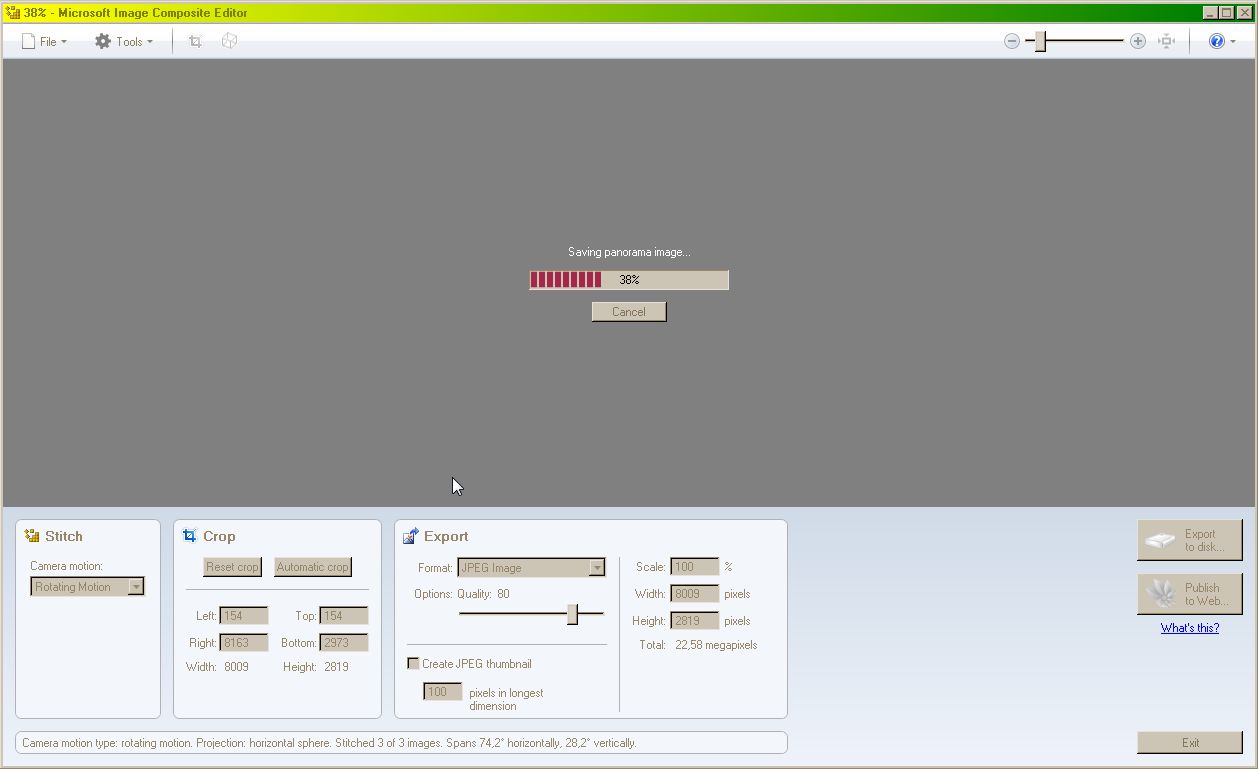Viewport: 1258px width, 769px height.
Task: Click the Left crop value field
Action: coord(244,616)
